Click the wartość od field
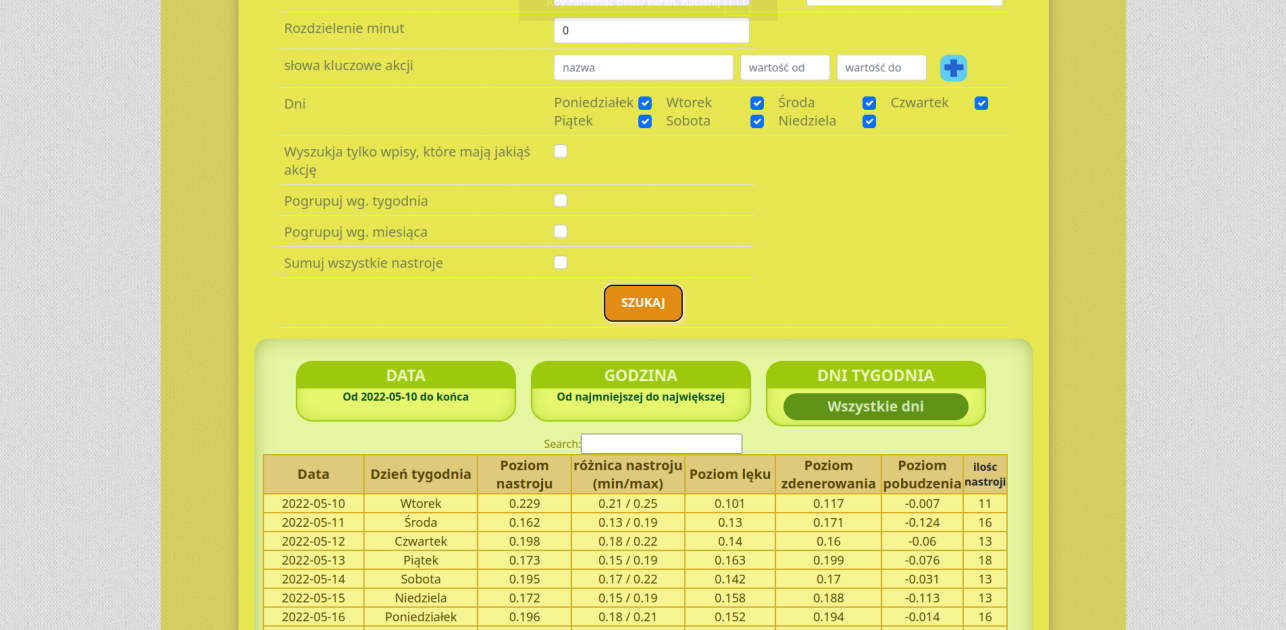 (x=784, y=68)
